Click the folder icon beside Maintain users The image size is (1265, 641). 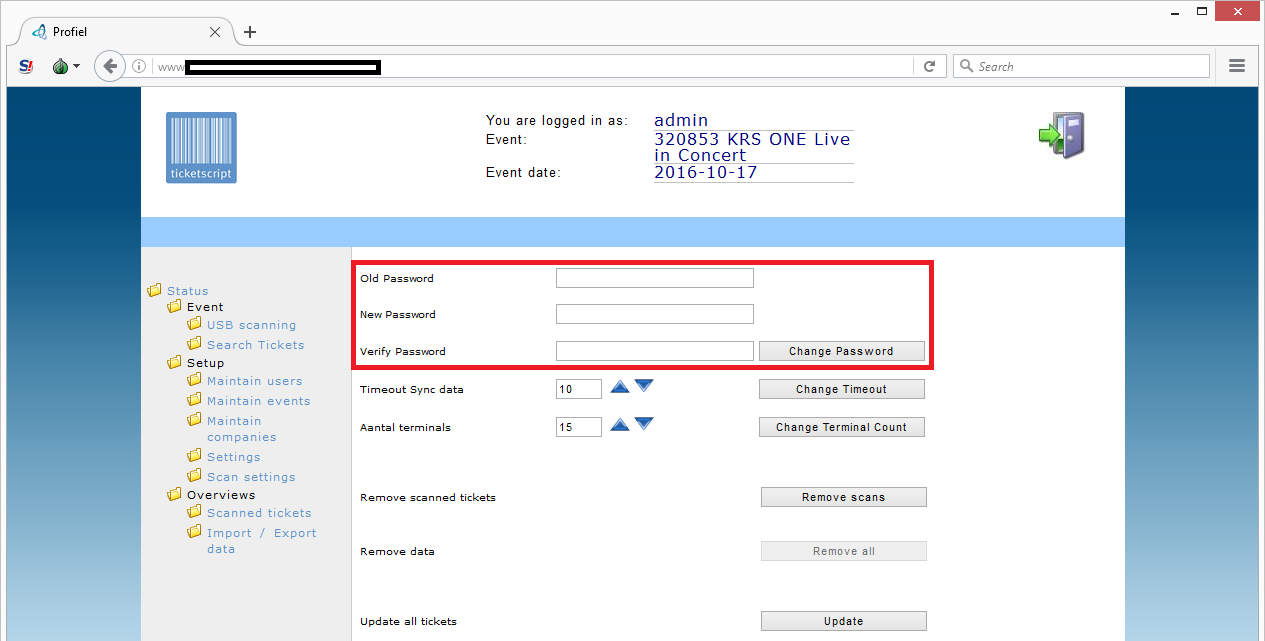pos(194,380)
